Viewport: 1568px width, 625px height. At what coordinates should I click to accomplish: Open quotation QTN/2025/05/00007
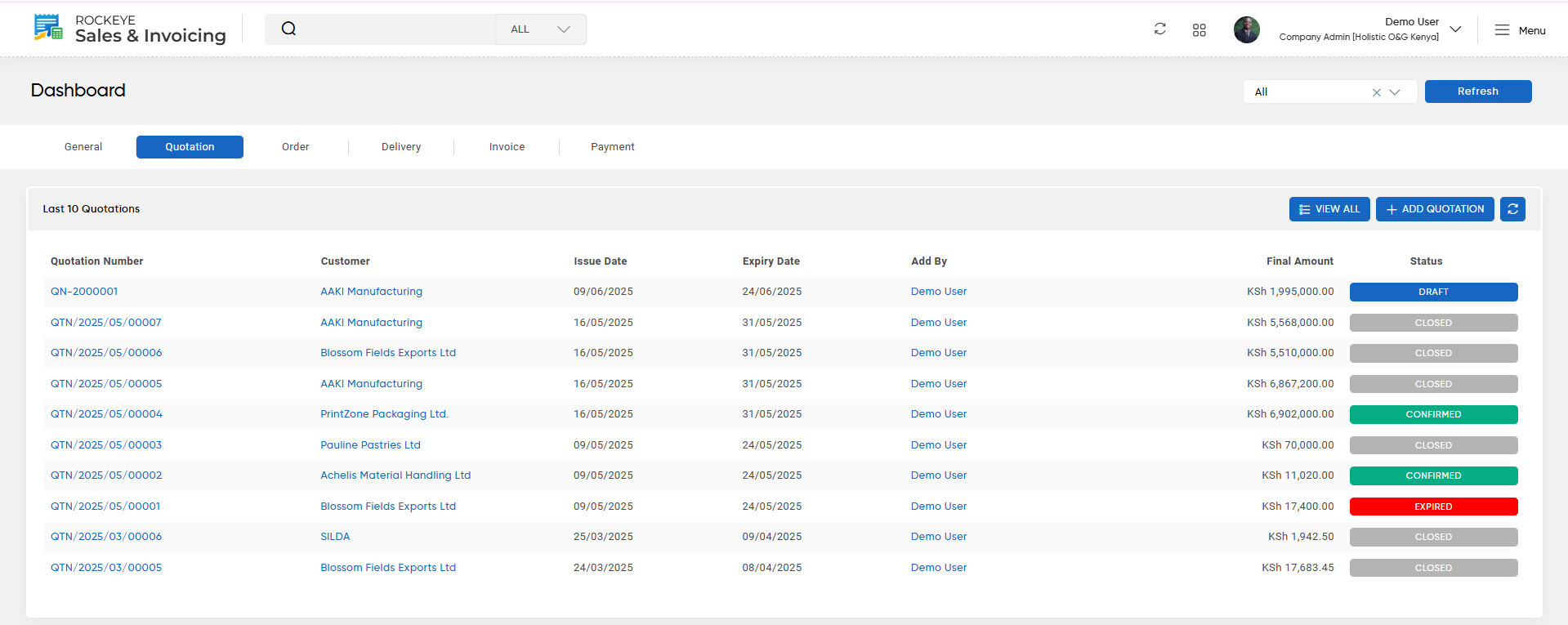pyautogui.click(x=106, y=323)
